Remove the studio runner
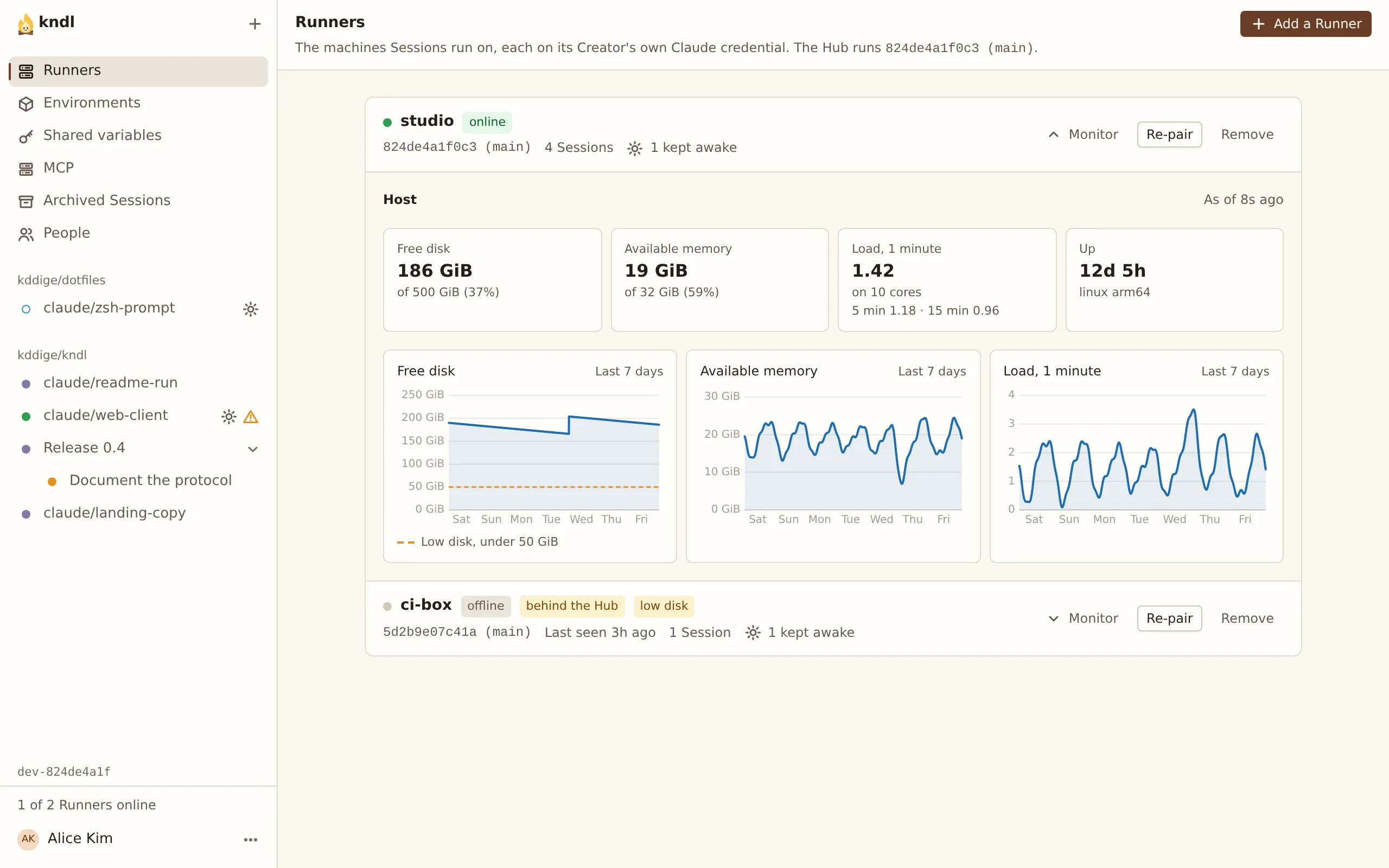Screen dimensions: 1389x868 tap(1247, 135)
